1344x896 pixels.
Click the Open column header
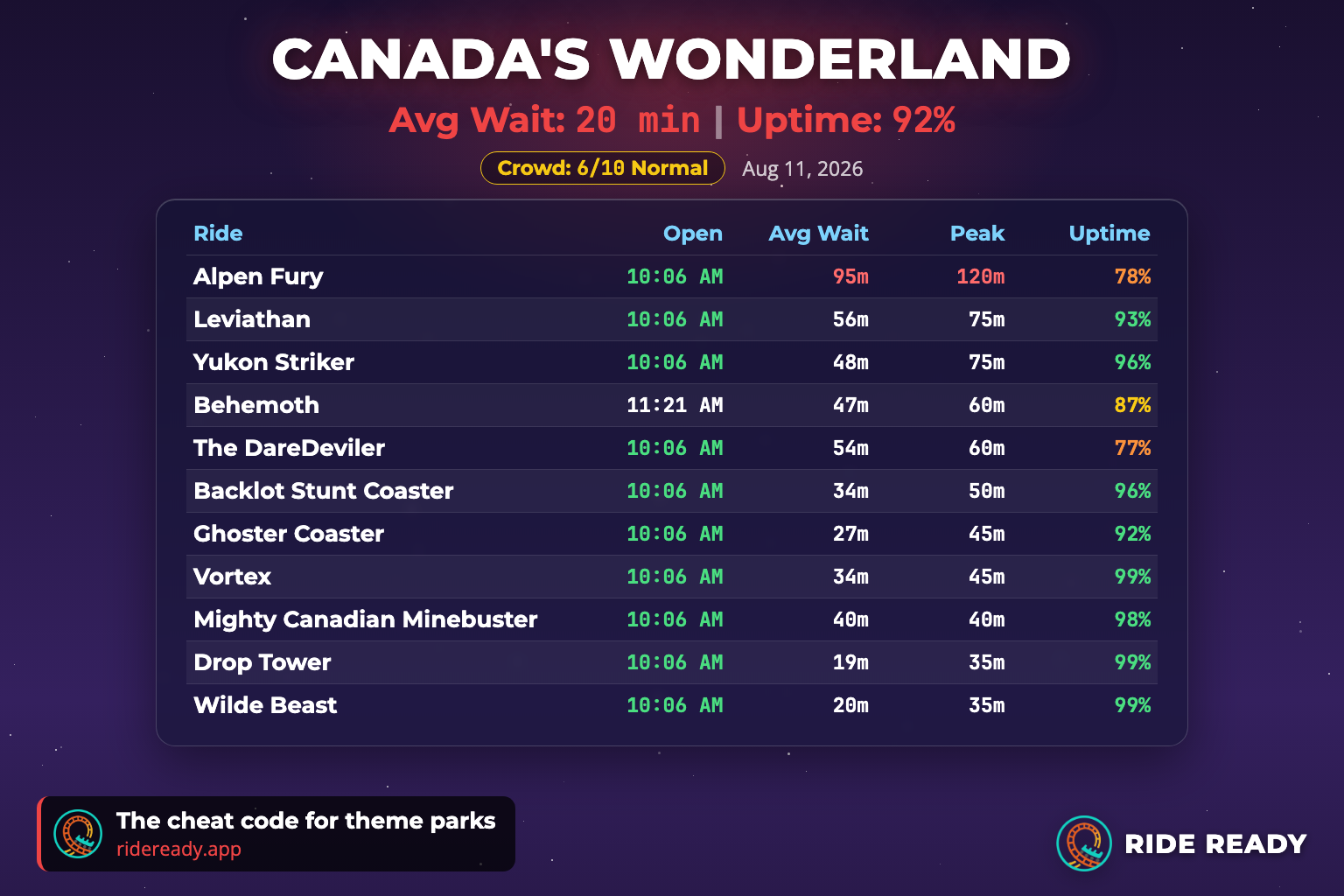[693, 234]
